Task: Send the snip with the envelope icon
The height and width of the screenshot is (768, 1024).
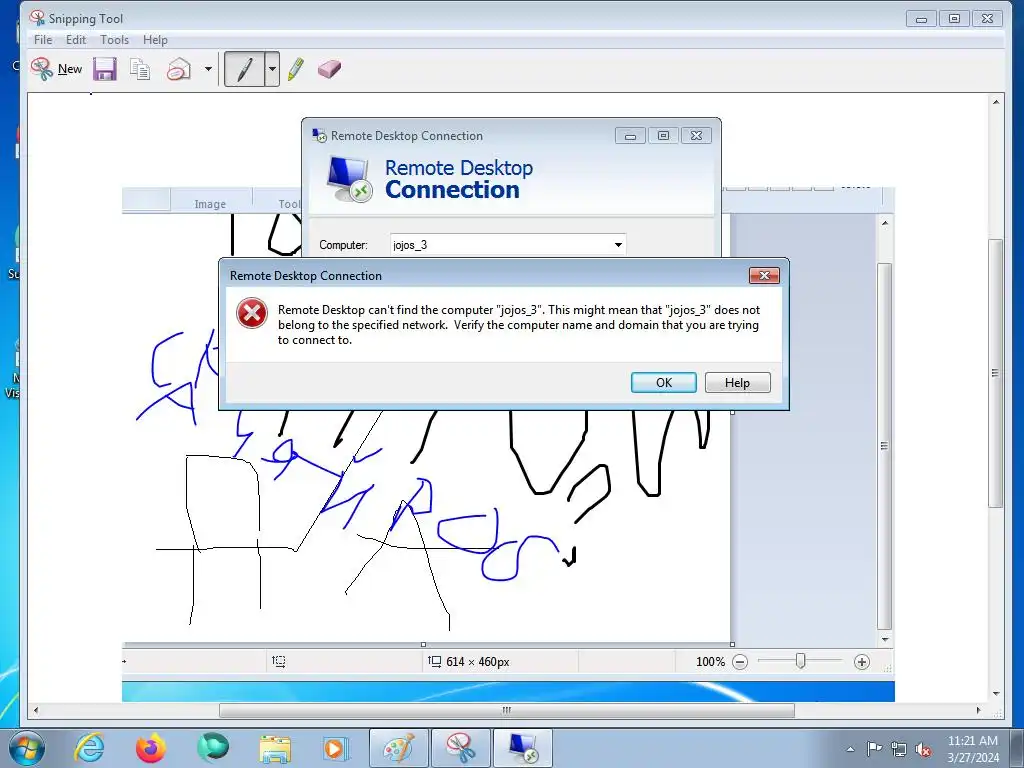Action: [178, 69]
